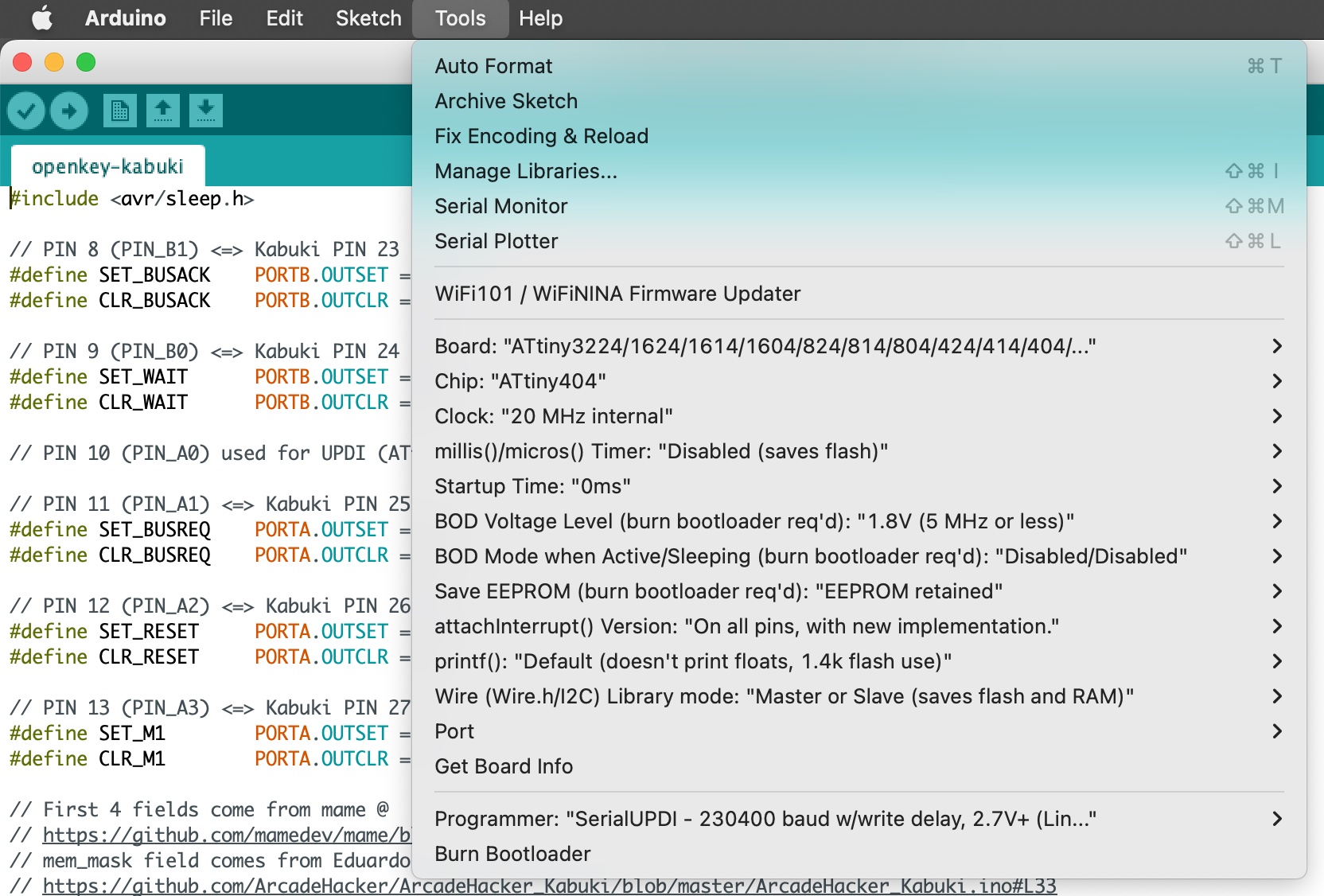
Task: Select Burn Bootloader
Action: 859,854
